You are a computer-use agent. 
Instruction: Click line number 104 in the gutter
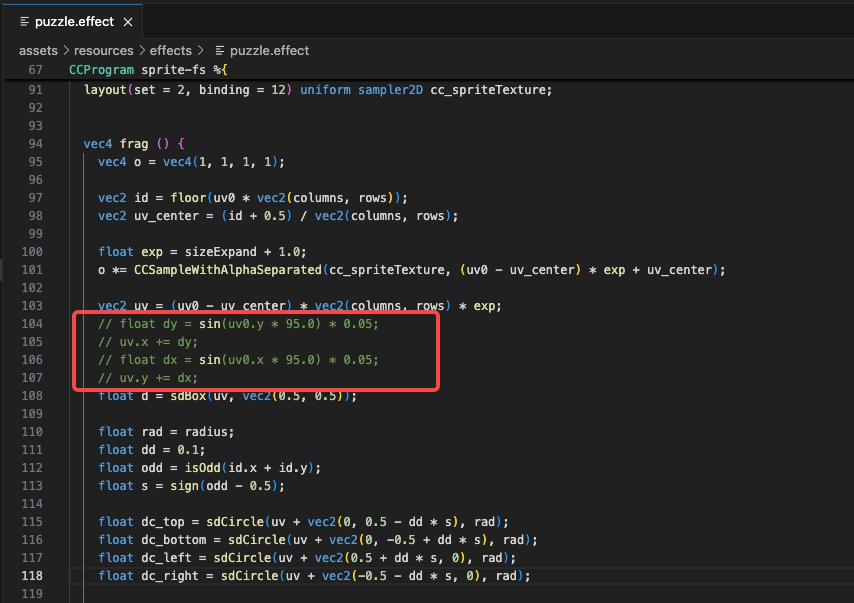click(x=32, y=324)
